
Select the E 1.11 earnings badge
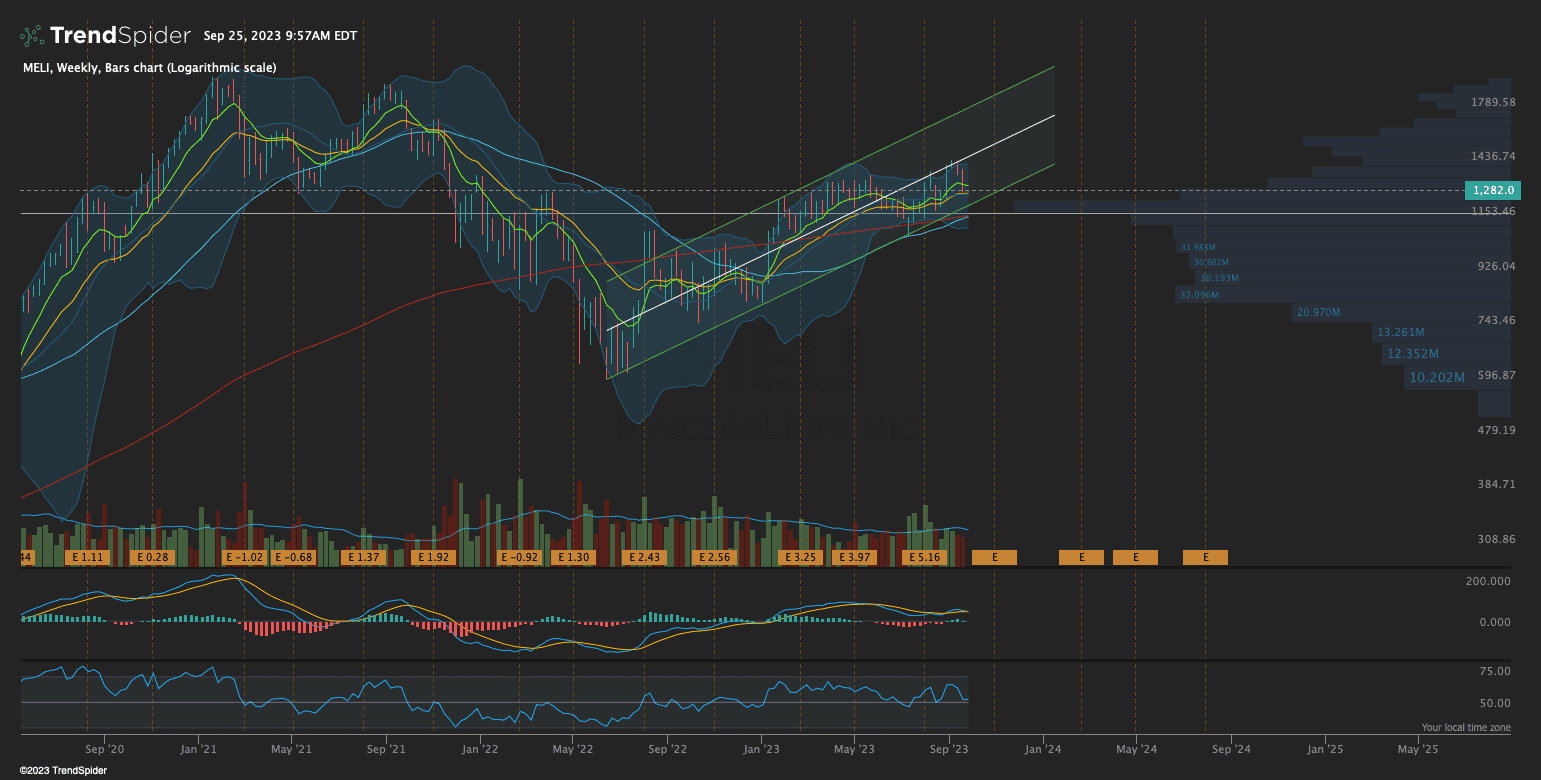86,557
